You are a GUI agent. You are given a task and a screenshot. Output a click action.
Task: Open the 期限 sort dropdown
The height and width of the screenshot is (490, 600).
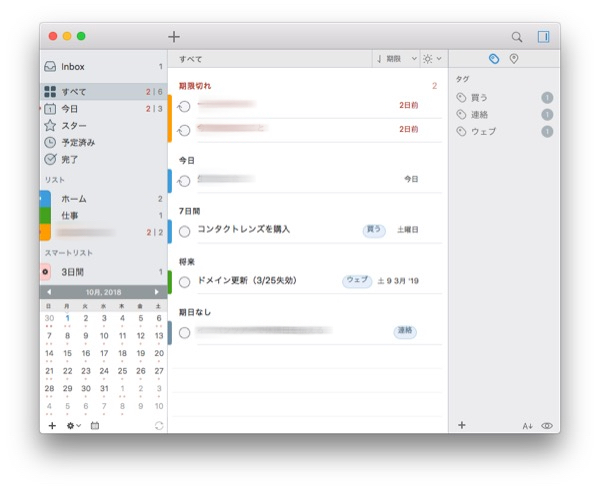click(x=397, y=59)
